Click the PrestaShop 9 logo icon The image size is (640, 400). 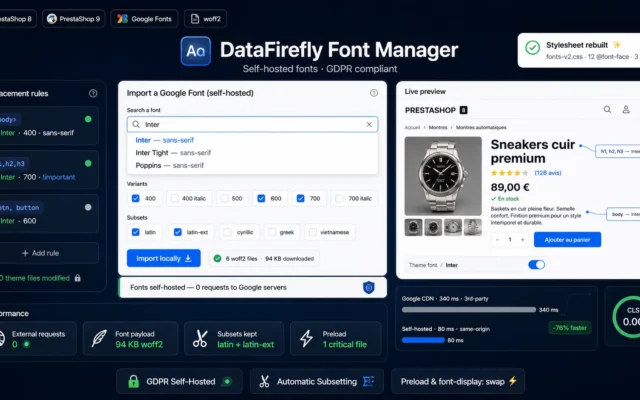[x=52, y=19]
